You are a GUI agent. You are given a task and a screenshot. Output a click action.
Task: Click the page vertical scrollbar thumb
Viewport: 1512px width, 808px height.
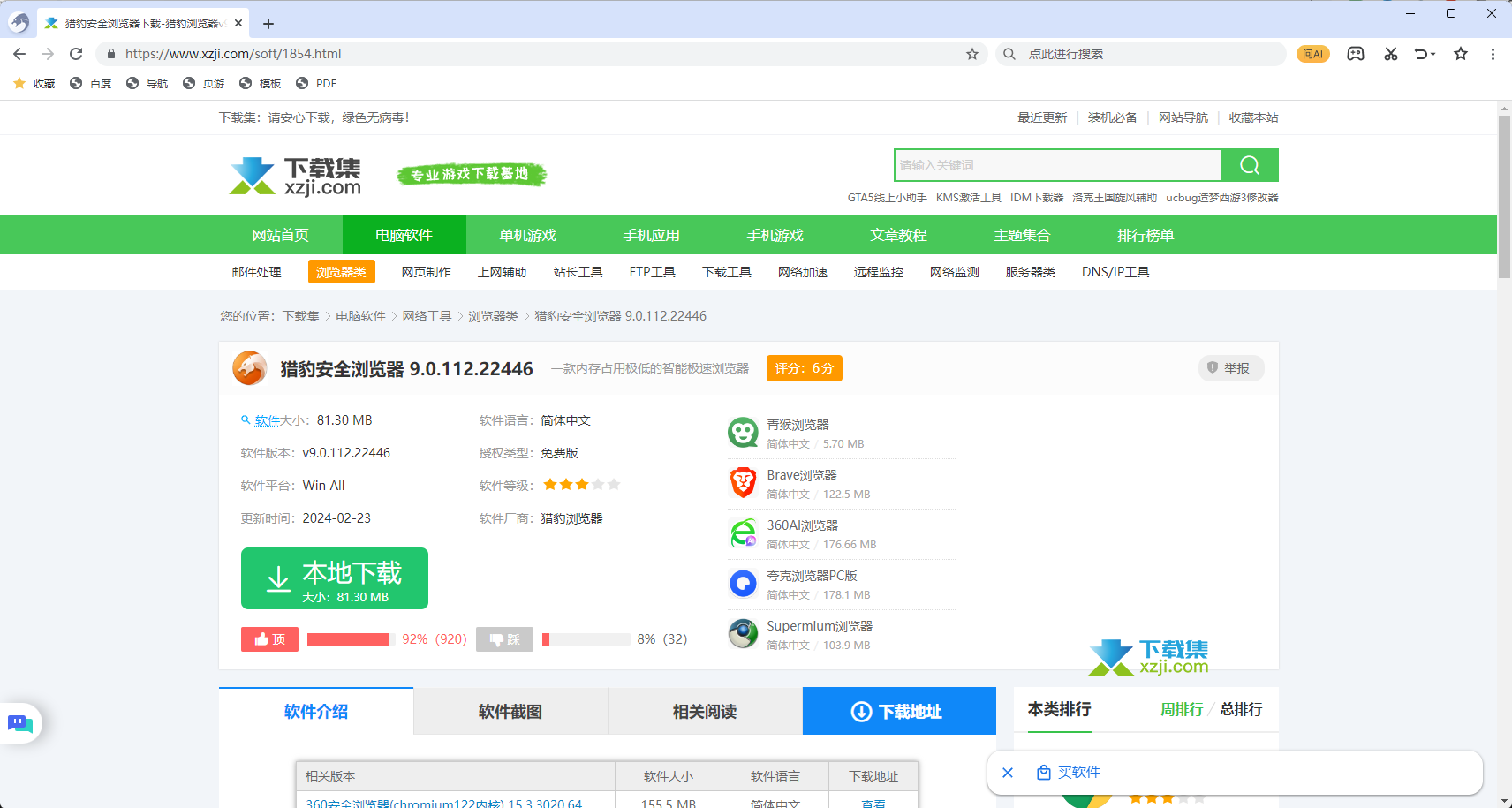(1504, 196)
